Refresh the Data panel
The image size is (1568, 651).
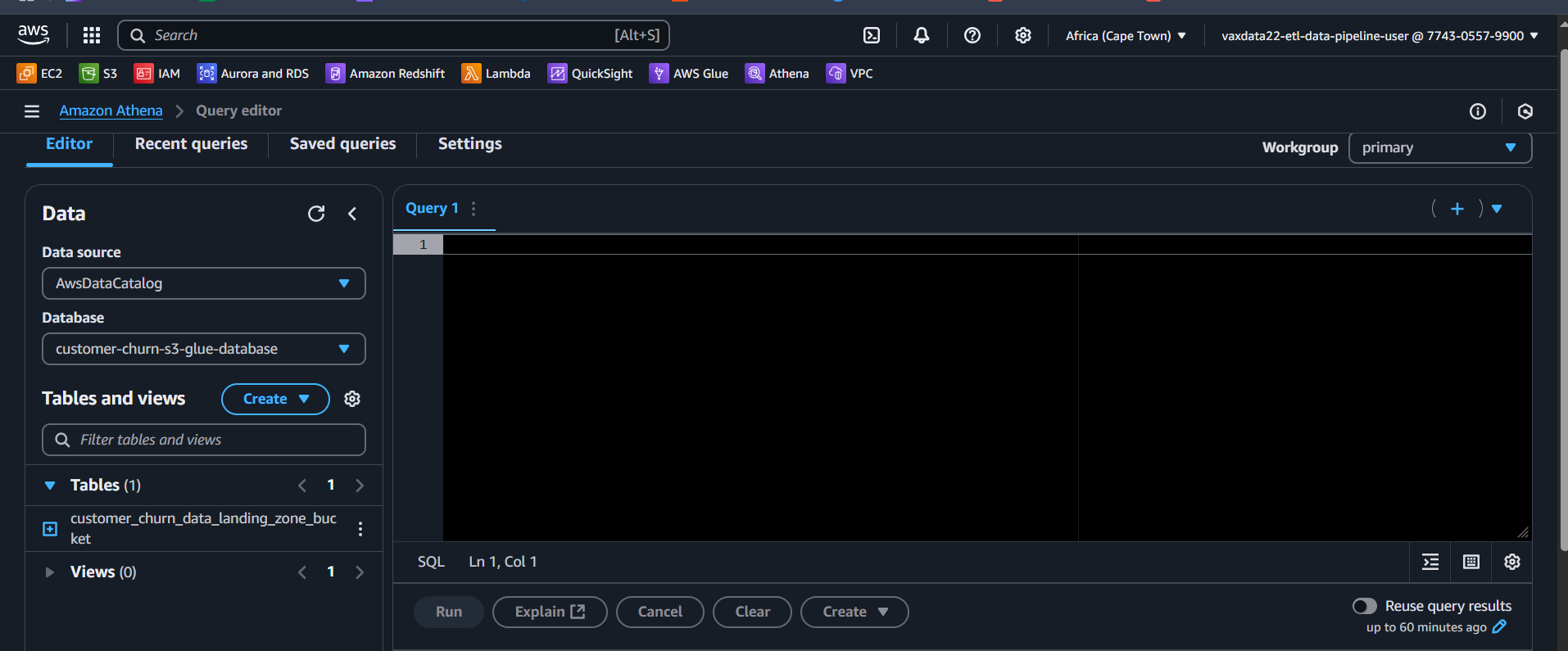[316, 214]
